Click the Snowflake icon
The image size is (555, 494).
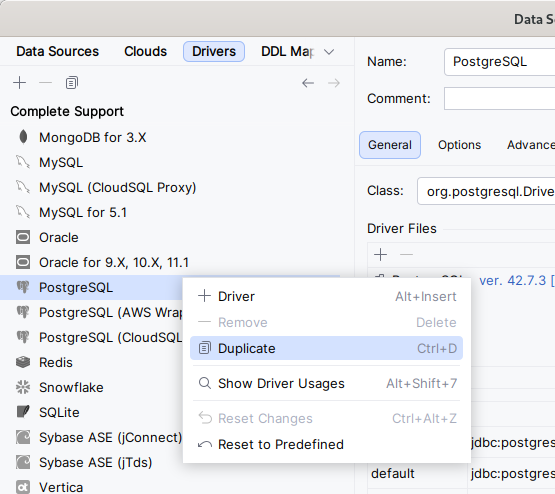point(23,387)
